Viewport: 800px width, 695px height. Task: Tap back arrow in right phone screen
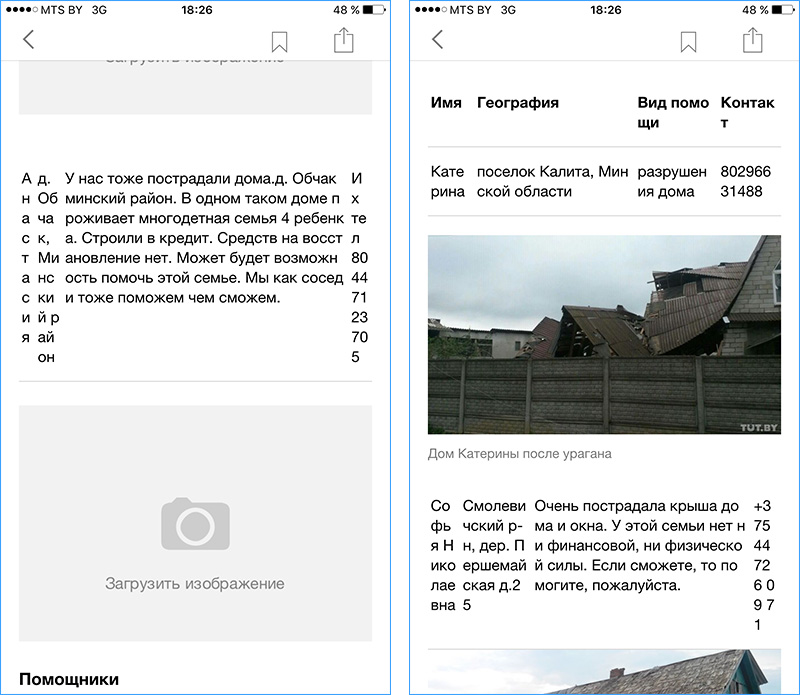click(x=437, y=39)
